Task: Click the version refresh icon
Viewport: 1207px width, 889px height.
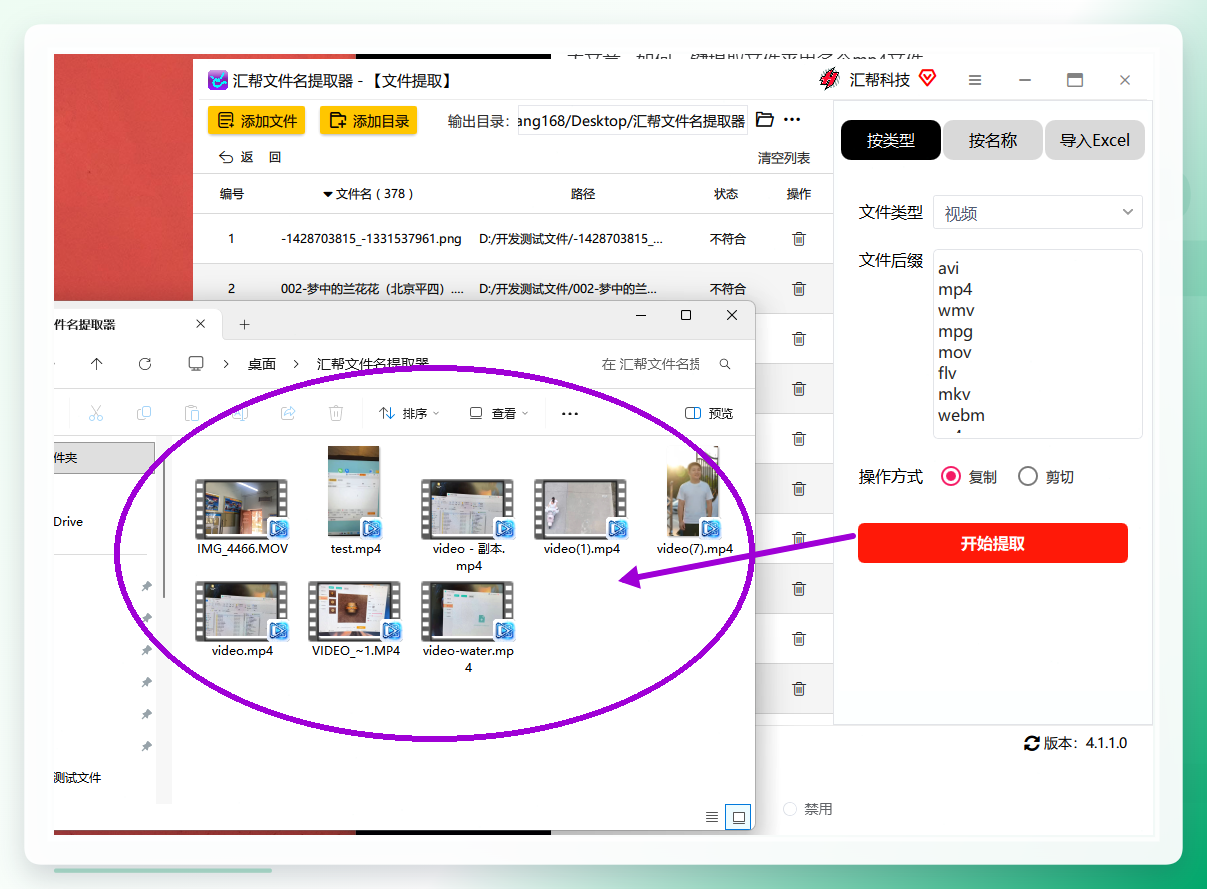Action: (x=1032, y=743)
